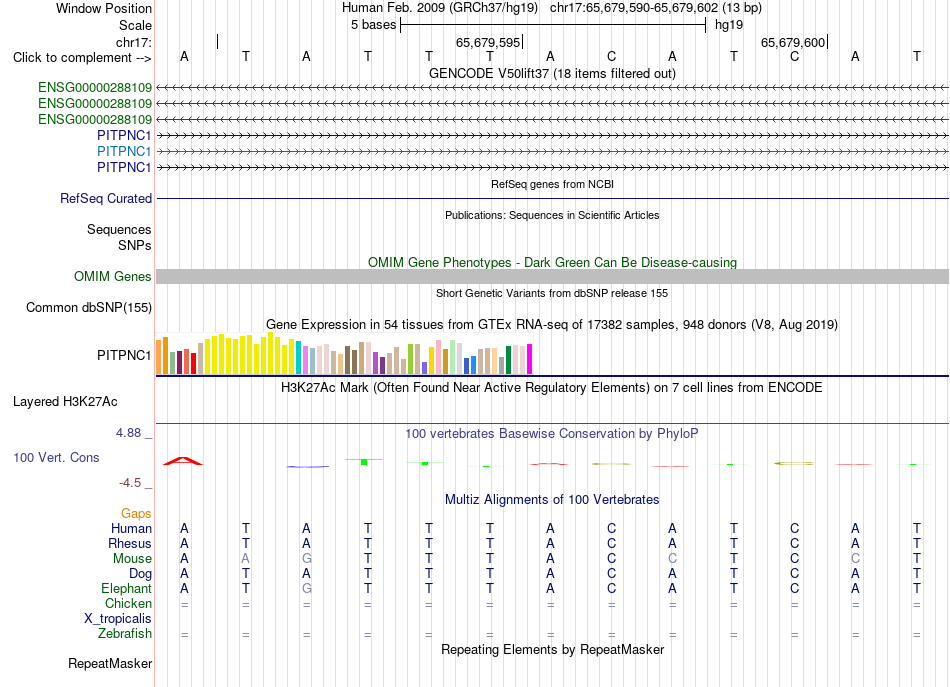Image resolution: width=950 pixels, height=687 pixels.
Task: Click the bright green square in PhyloP track
Action: pos(364,462)
